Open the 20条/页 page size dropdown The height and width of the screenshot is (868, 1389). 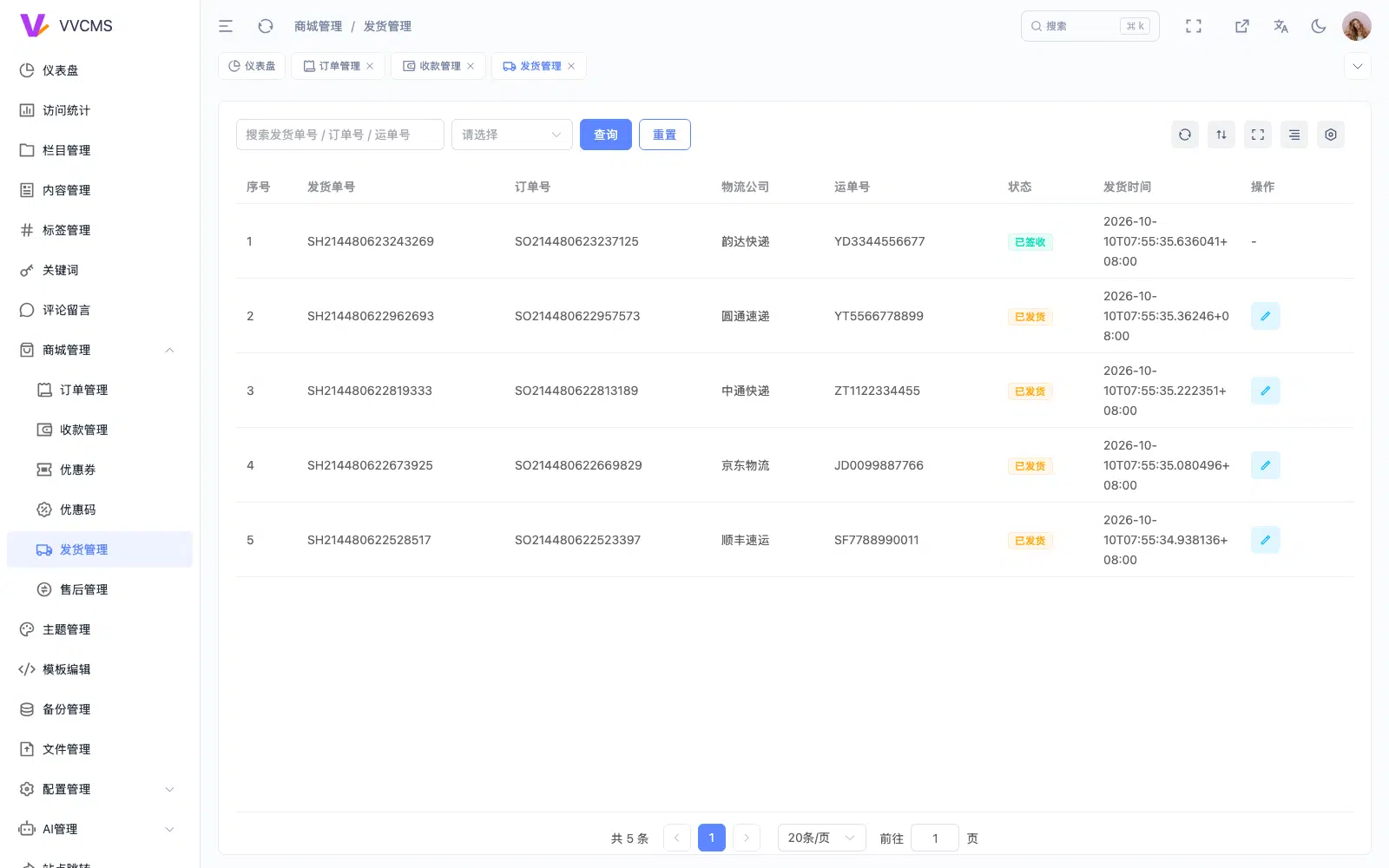point(822,838)
